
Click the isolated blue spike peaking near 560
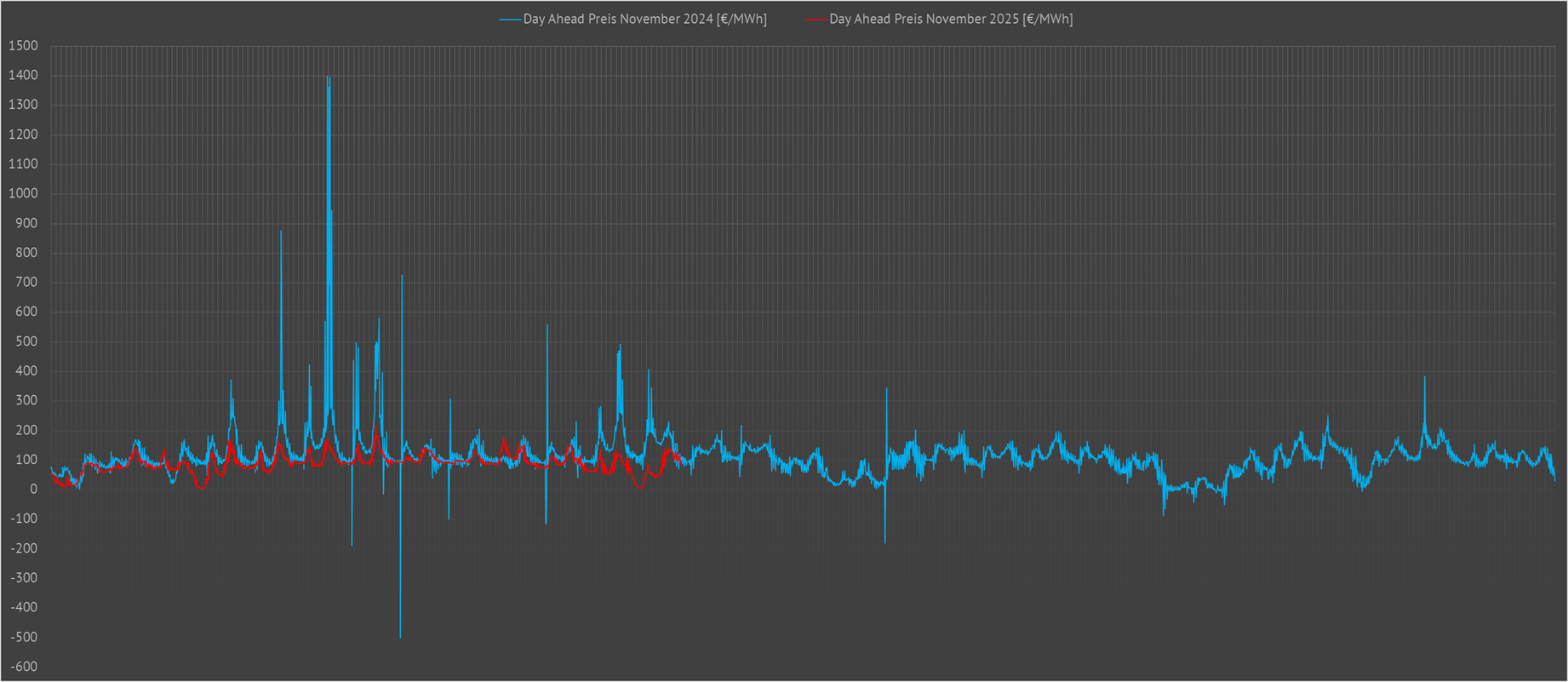pyautogui.click(x=547, y=326)
